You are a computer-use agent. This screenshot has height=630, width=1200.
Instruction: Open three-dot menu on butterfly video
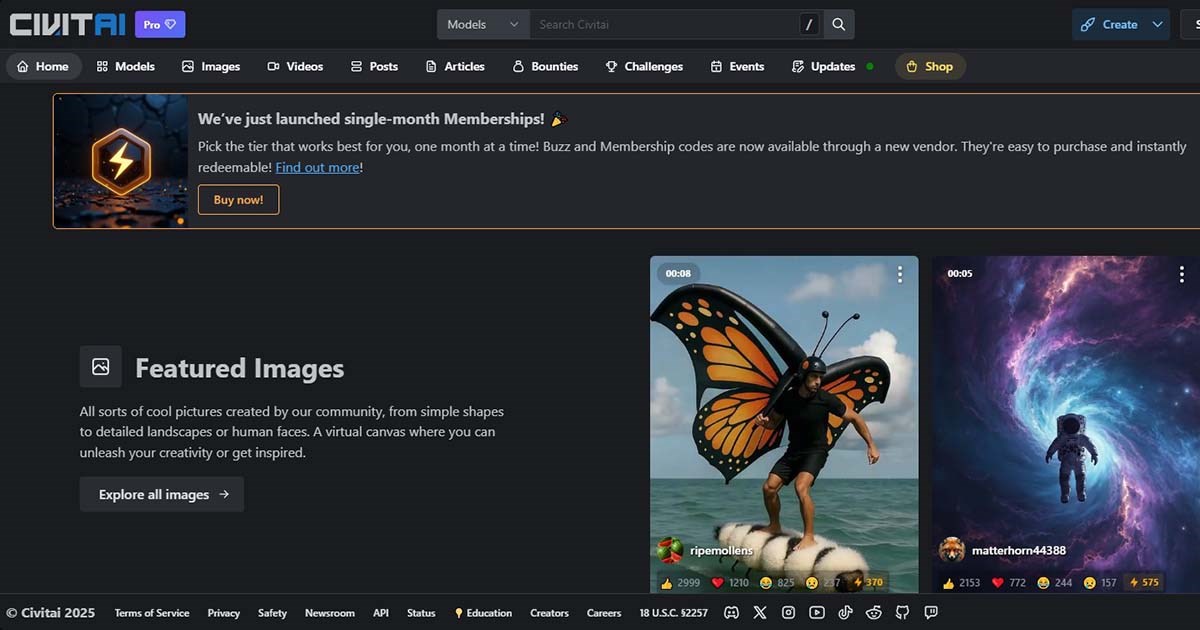(x=900, y=274)
